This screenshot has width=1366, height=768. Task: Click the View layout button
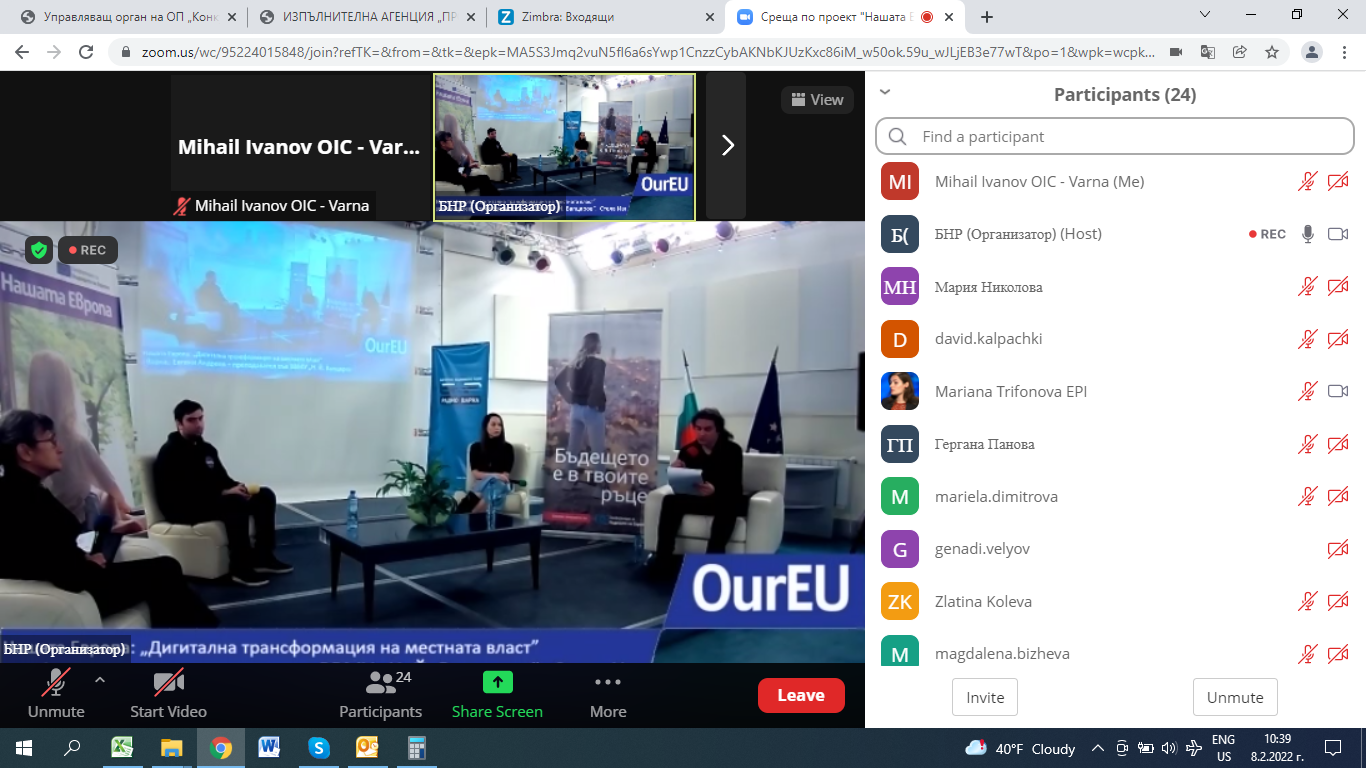pyautogui.click(x=818, y=100)
